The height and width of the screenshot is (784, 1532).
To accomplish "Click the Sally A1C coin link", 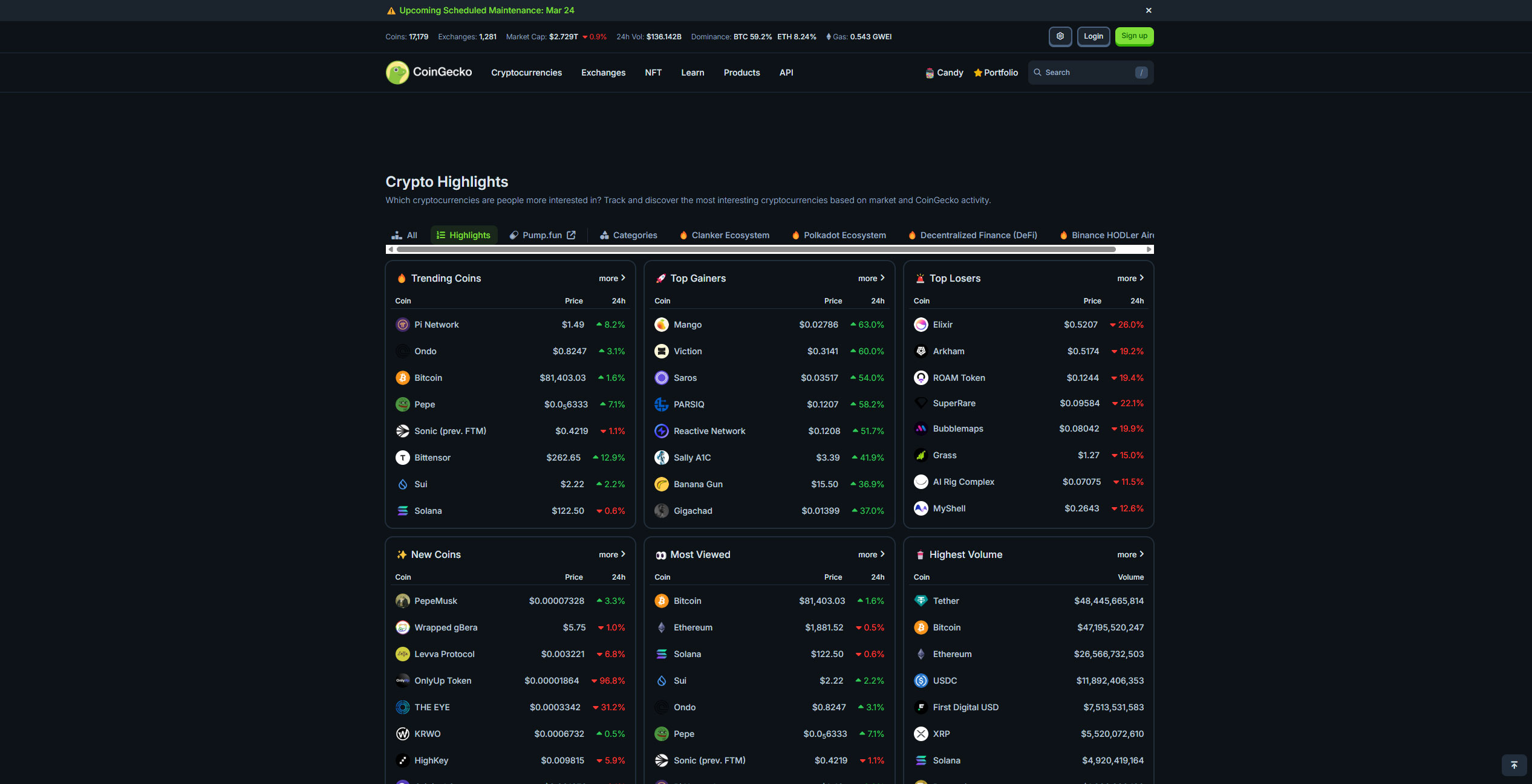I will (x=692, y=458).
